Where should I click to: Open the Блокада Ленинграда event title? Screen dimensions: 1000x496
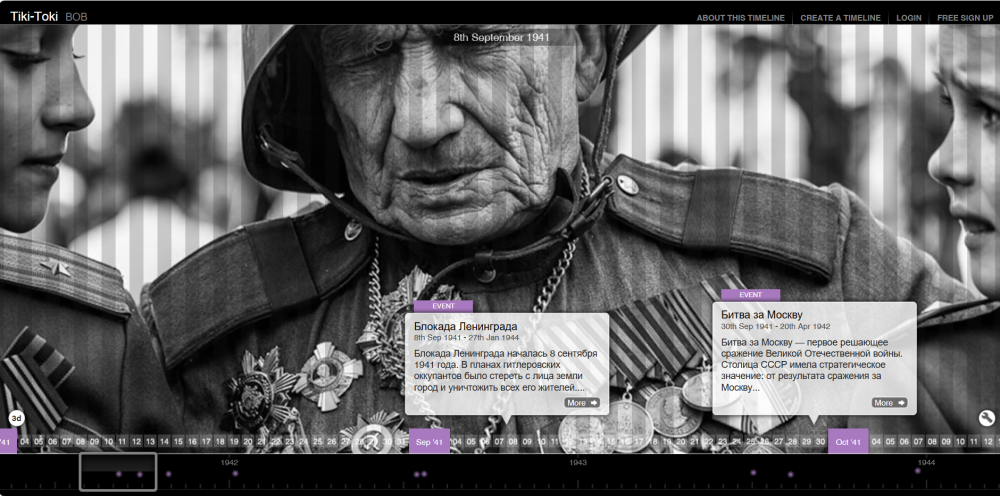pos(465,327)
